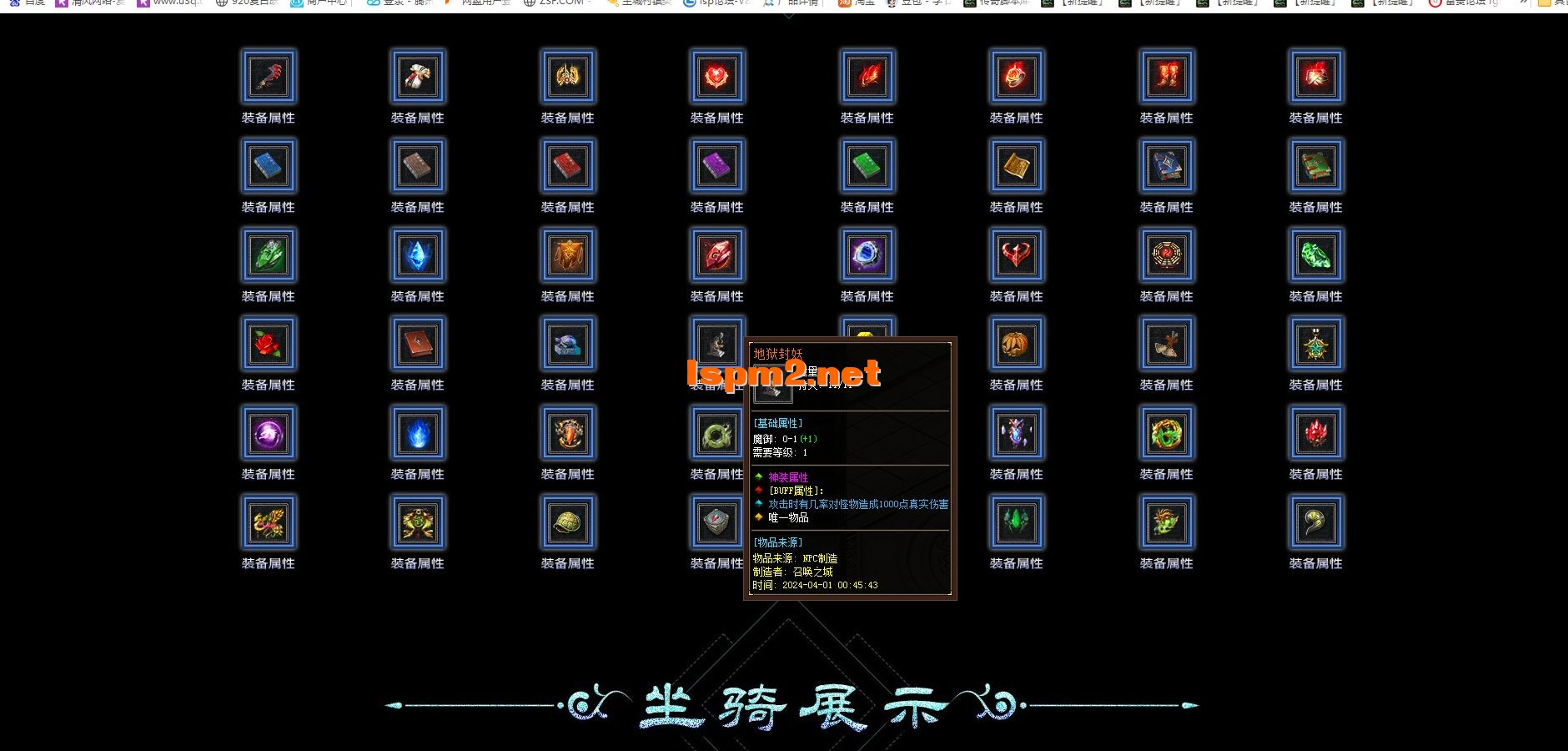Select the jack-o-lantern pumpkin icon
Screen dimensions: 1568x751
(x=1017, y=344)
